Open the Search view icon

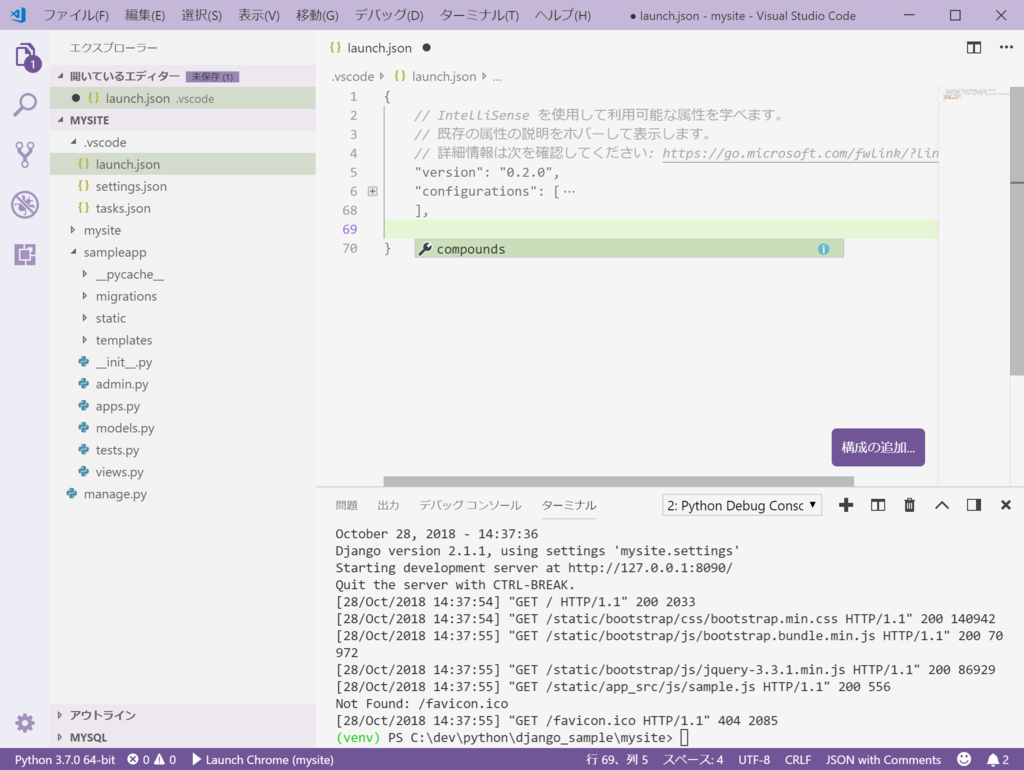(x=25, y=104)
